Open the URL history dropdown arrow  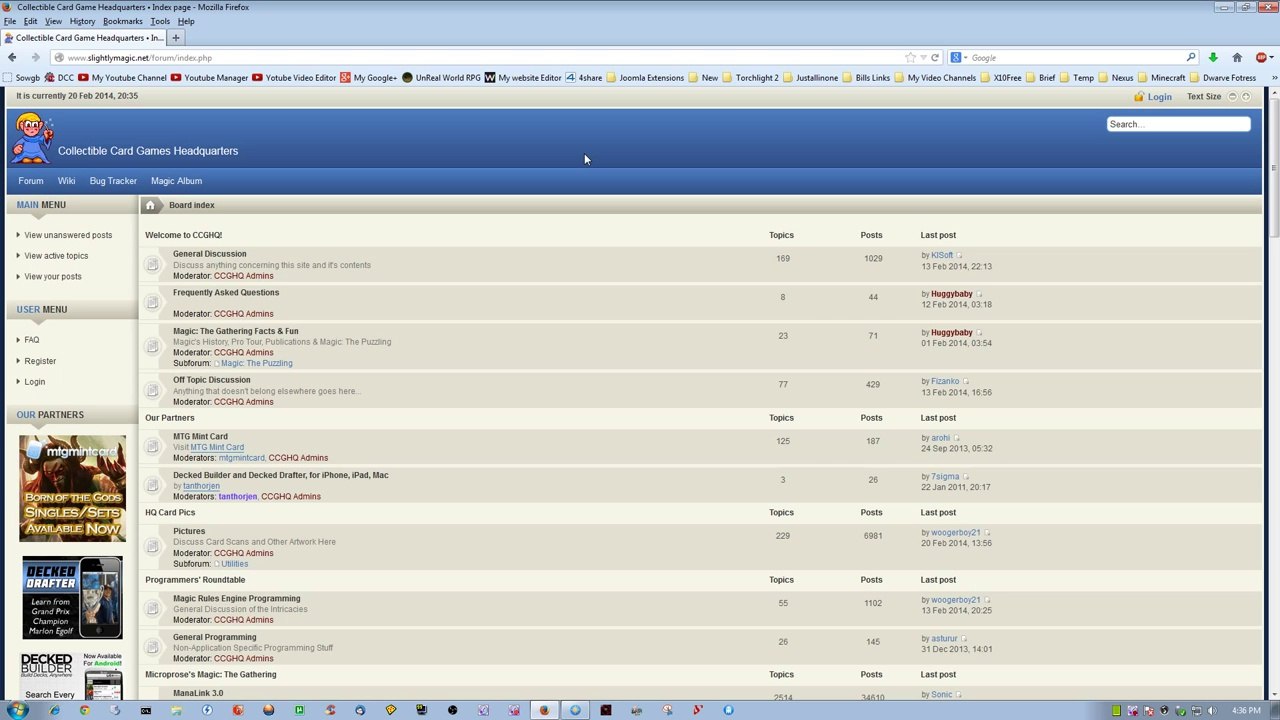click(x=923, y=58)
